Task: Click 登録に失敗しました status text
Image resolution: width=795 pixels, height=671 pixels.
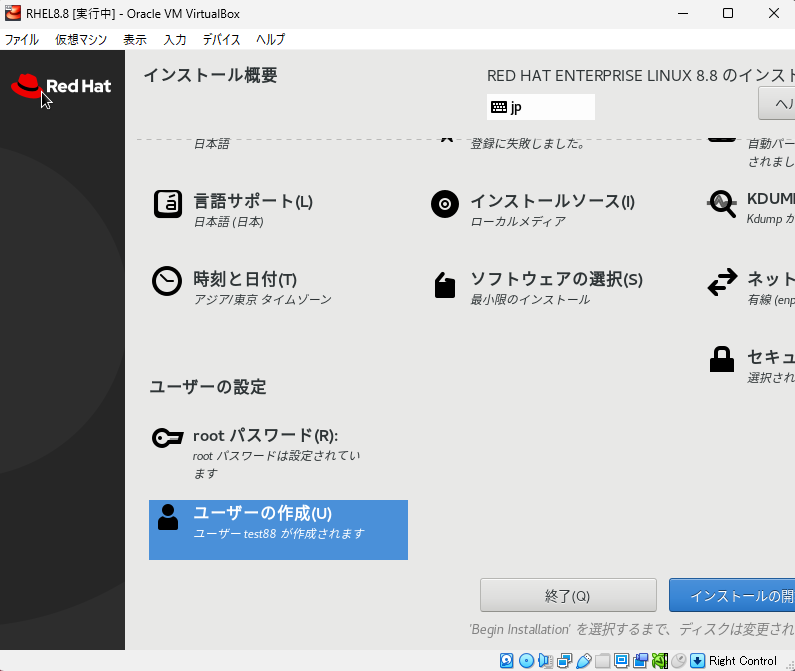Action: pyautogui.click(x=528, y=144)
